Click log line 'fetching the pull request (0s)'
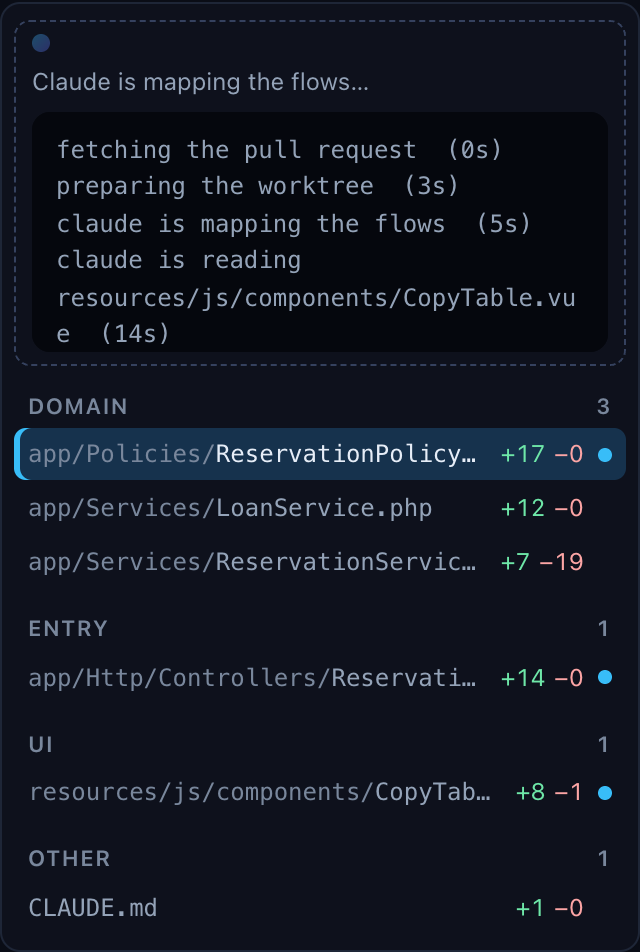This screenshot has height=952, width=640. pyautogui.click(x=279, y=149)
